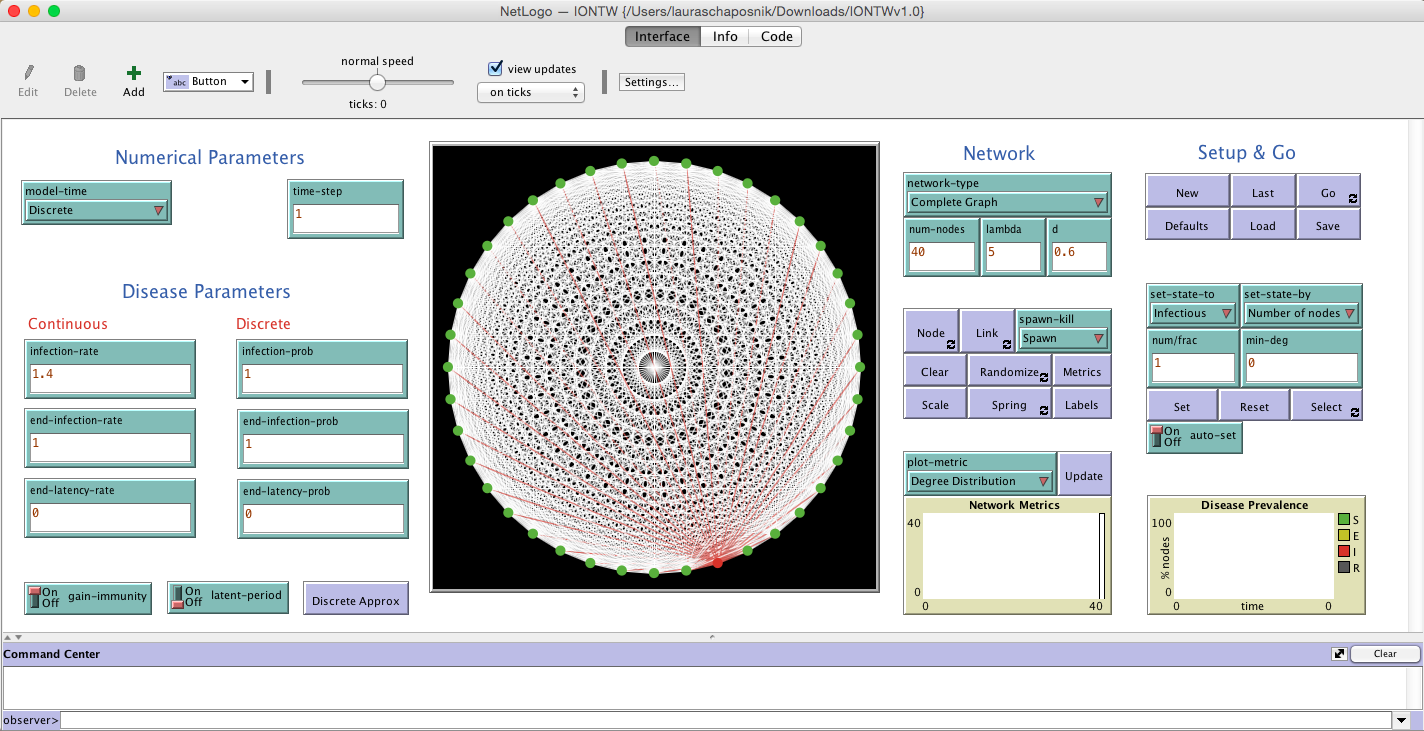1424x731 pixels.
Task: Click the Delete trash can icon
Action: point(80,73)
